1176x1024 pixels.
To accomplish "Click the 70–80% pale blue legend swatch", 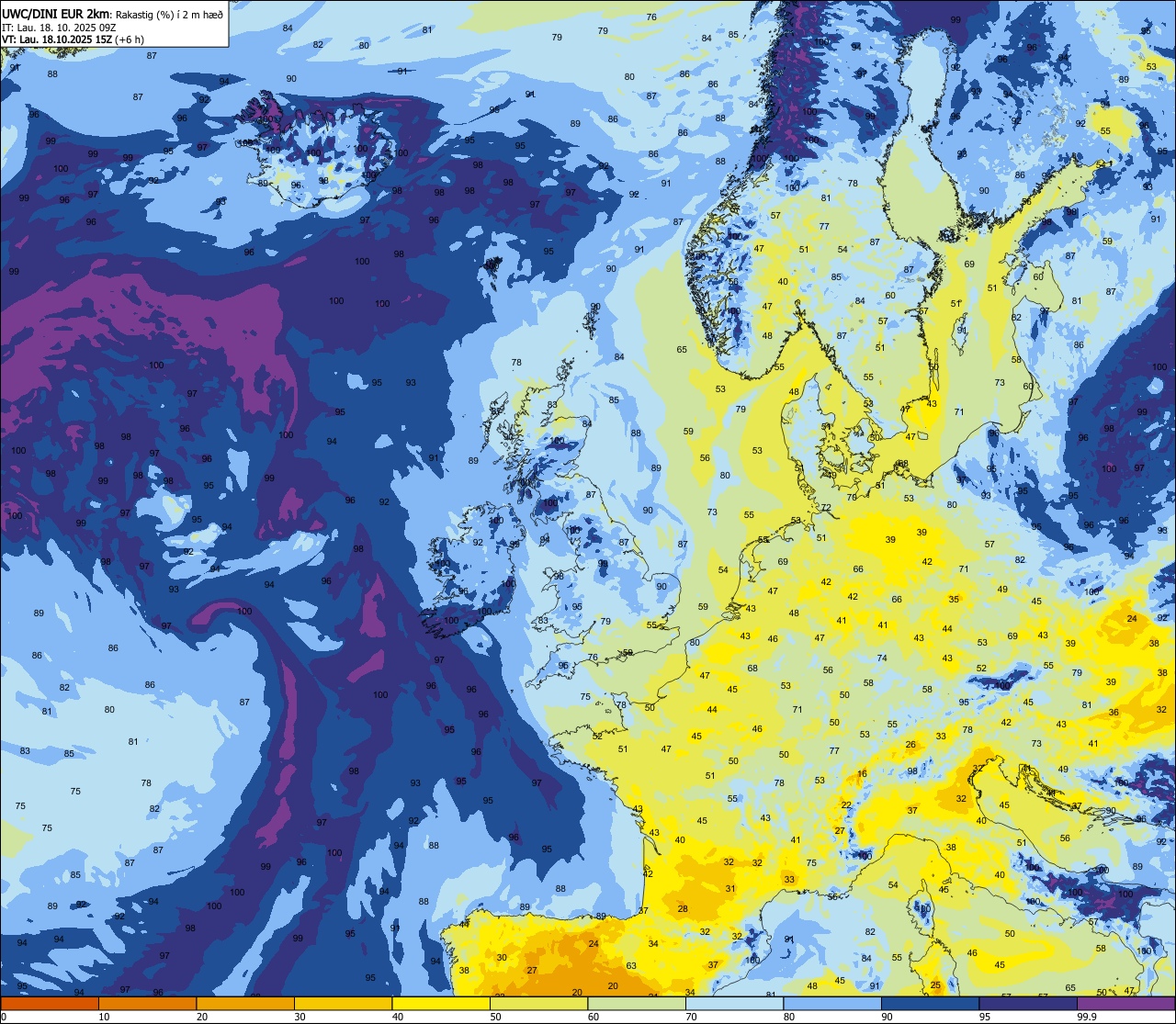I will tap(734, 1003).
